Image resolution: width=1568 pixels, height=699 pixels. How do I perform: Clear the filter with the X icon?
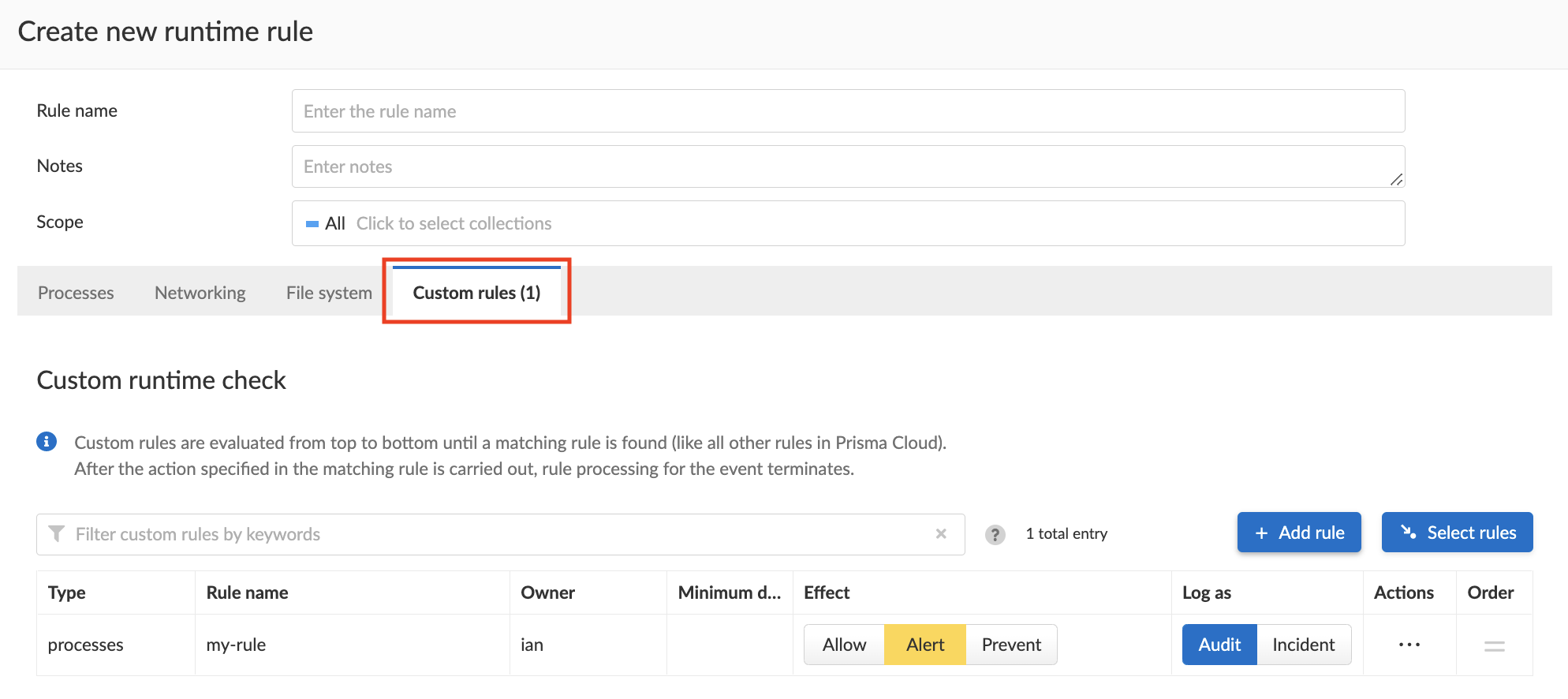(941, 534)
